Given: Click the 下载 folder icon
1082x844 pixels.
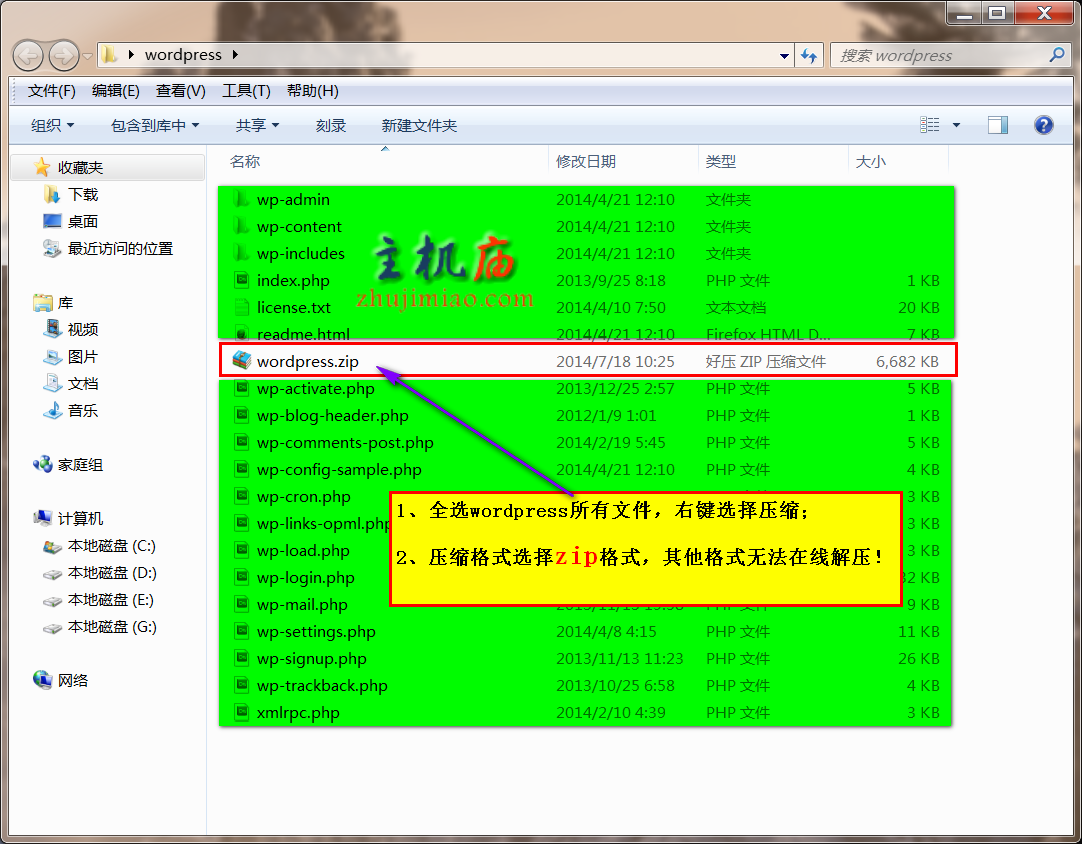Looking at the screenshot, I should [52, 195].
